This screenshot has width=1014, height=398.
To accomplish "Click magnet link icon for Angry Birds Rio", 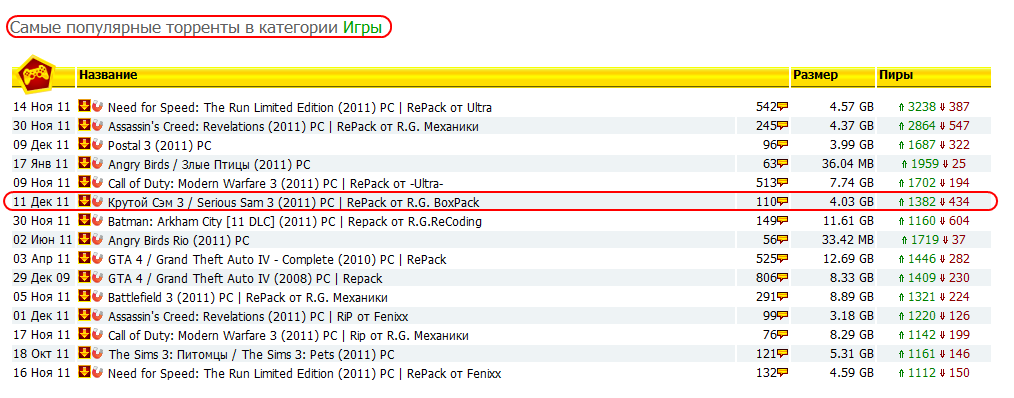I will pos(98,239).
